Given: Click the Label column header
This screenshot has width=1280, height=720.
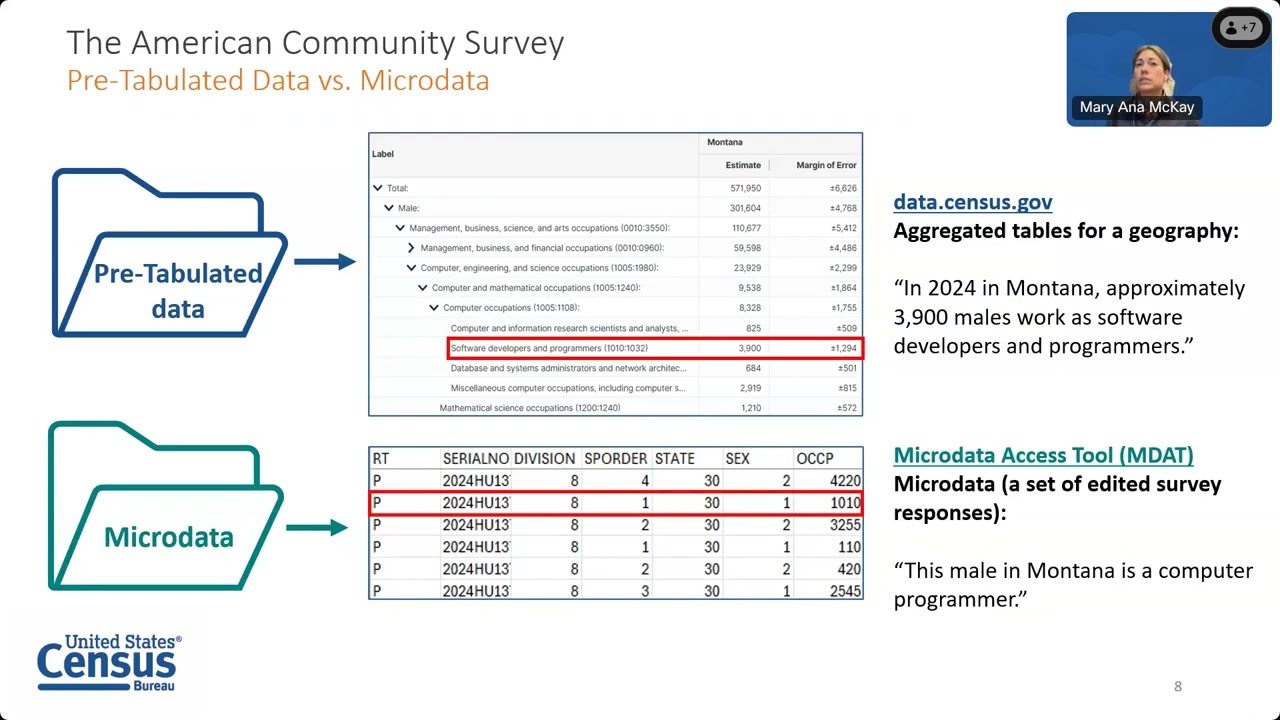Looking at the screenshot, I should click(x=383, y=154).
